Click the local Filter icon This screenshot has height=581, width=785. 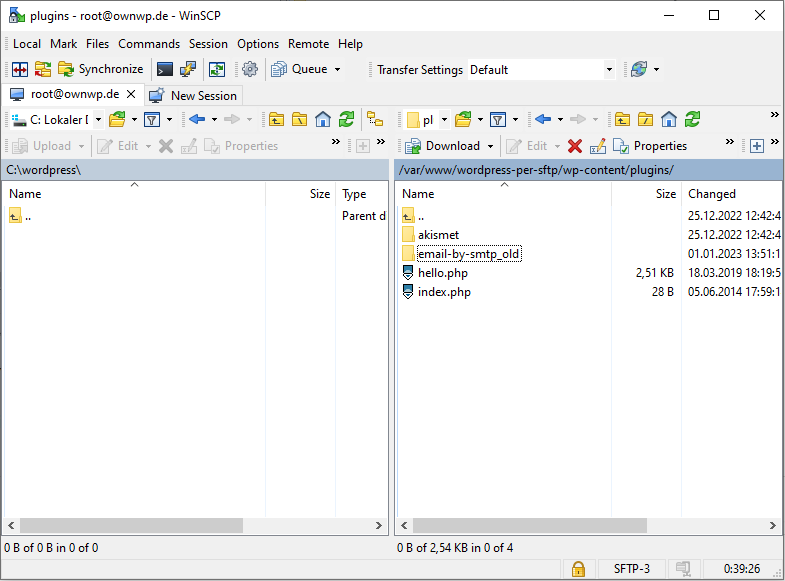click(x=152, y=120)
